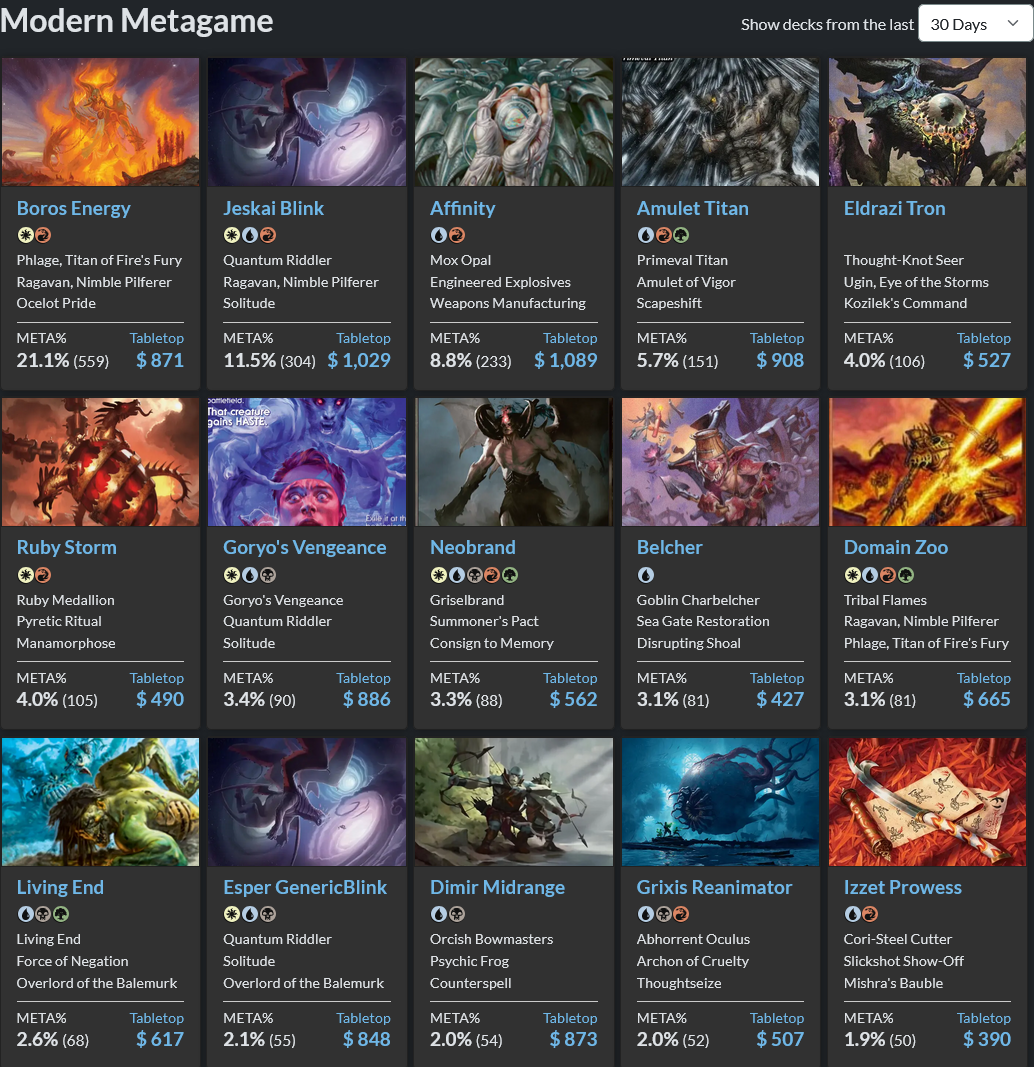1034x1067 pixels.
Task: Click the blue mana icon under Jeskai Blink
Action: (x=250, y=235)
